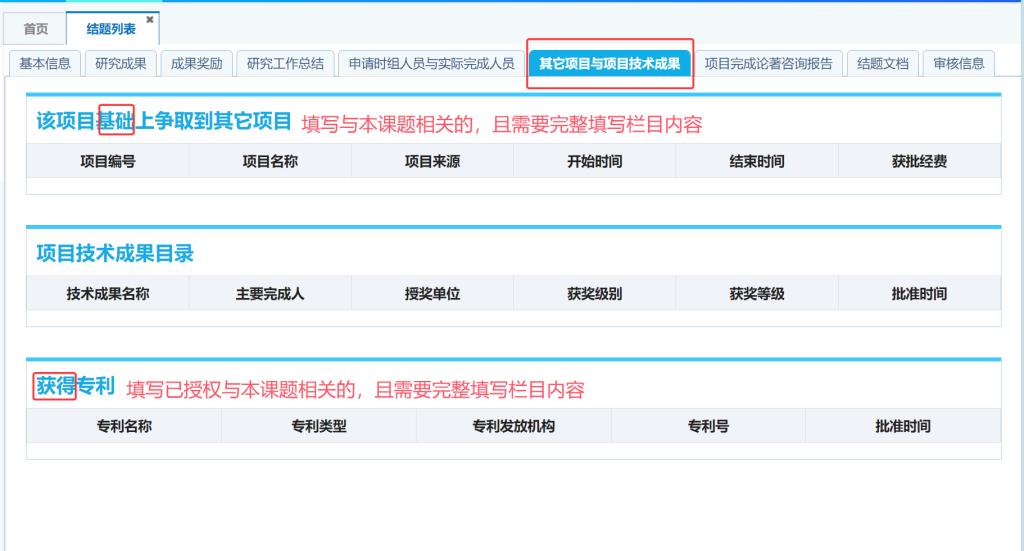
Task: Click the 获奖级别 column header
Action: [594, 294]
